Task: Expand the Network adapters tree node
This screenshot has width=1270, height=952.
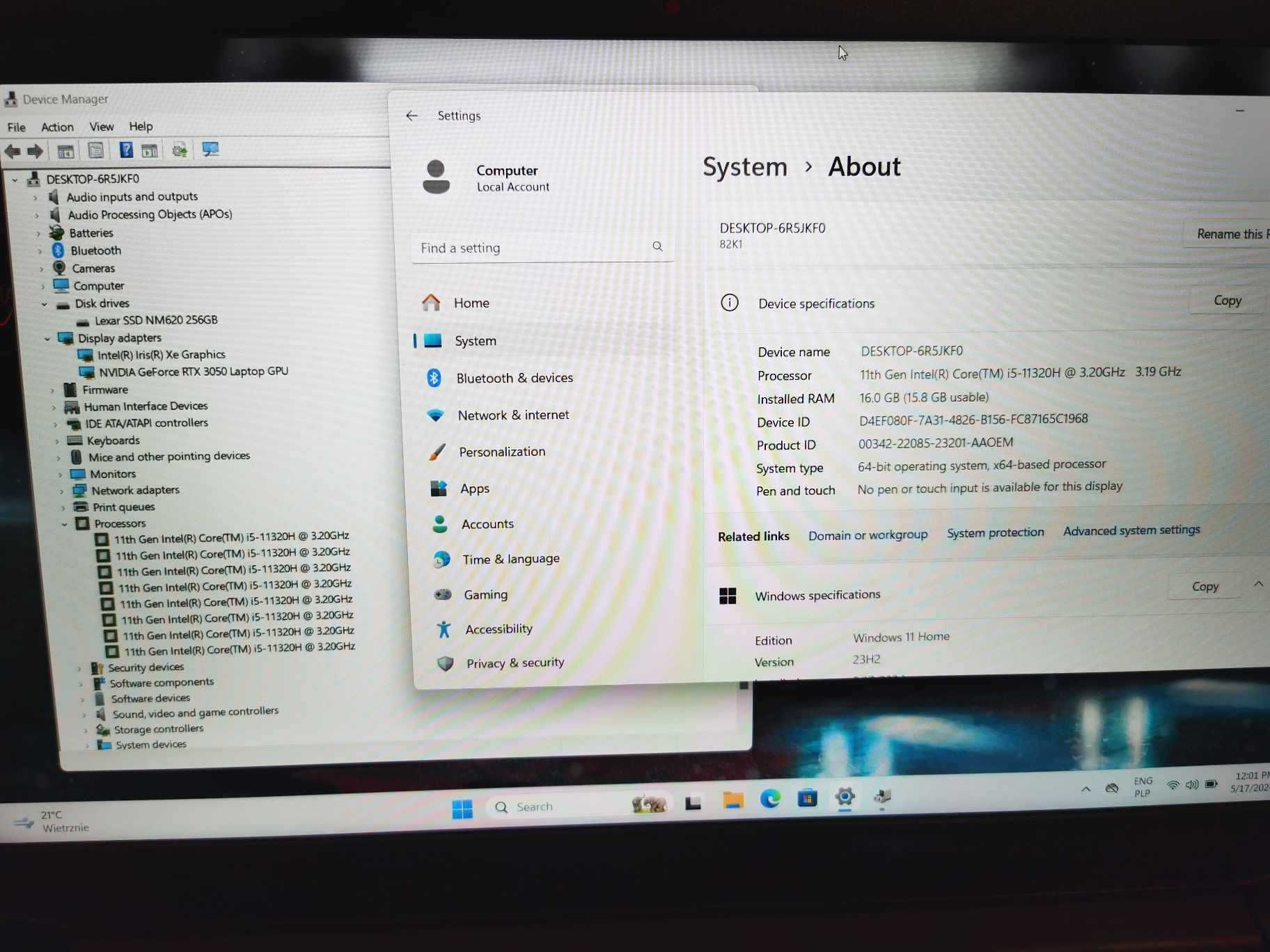Action: [x=61, y=491]
